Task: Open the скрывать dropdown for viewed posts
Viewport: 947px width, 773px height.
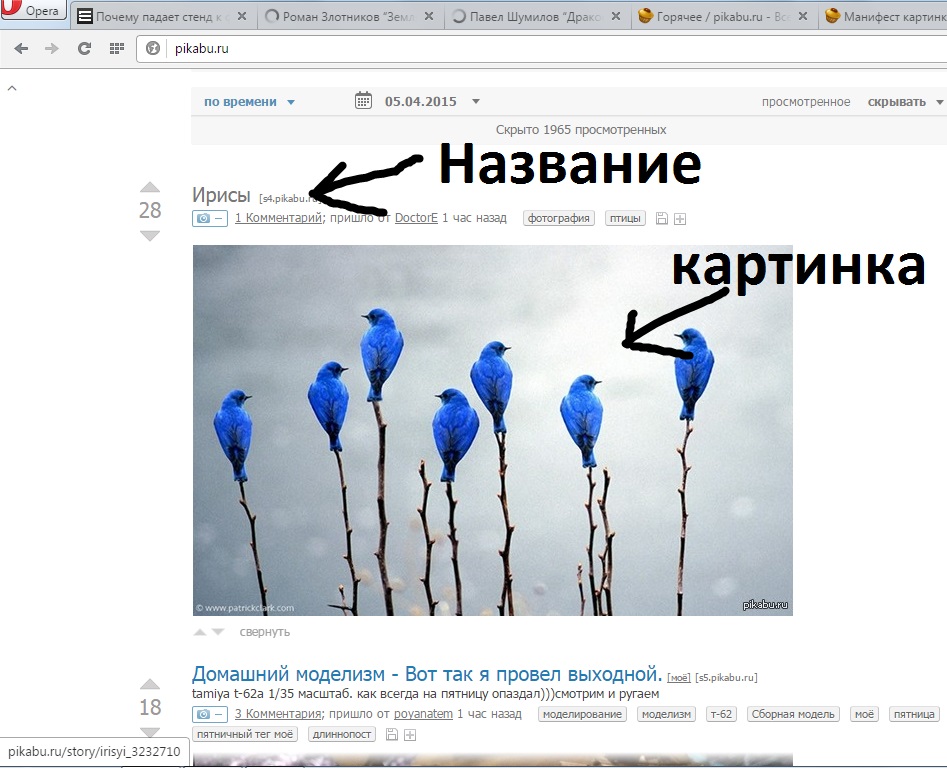Action: click(905, 102)
